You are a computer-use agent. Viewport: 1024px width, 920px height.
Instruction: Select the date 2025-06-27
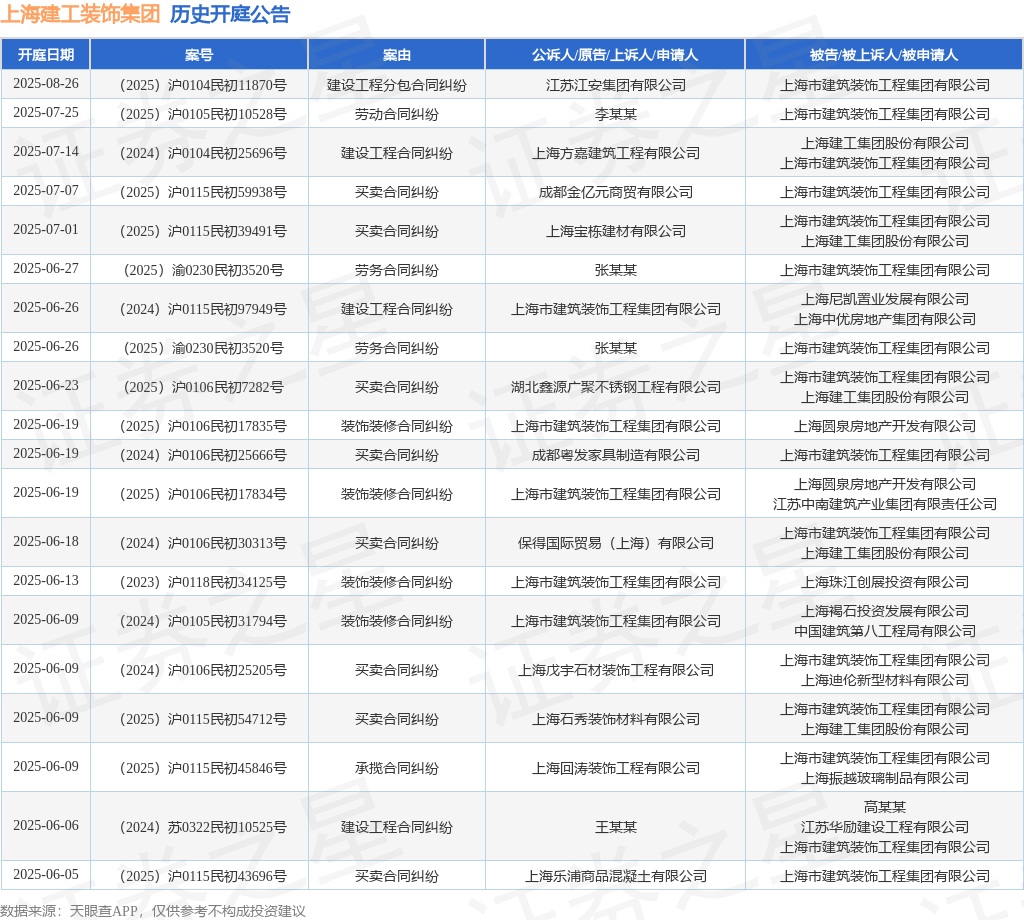[46, 268]
